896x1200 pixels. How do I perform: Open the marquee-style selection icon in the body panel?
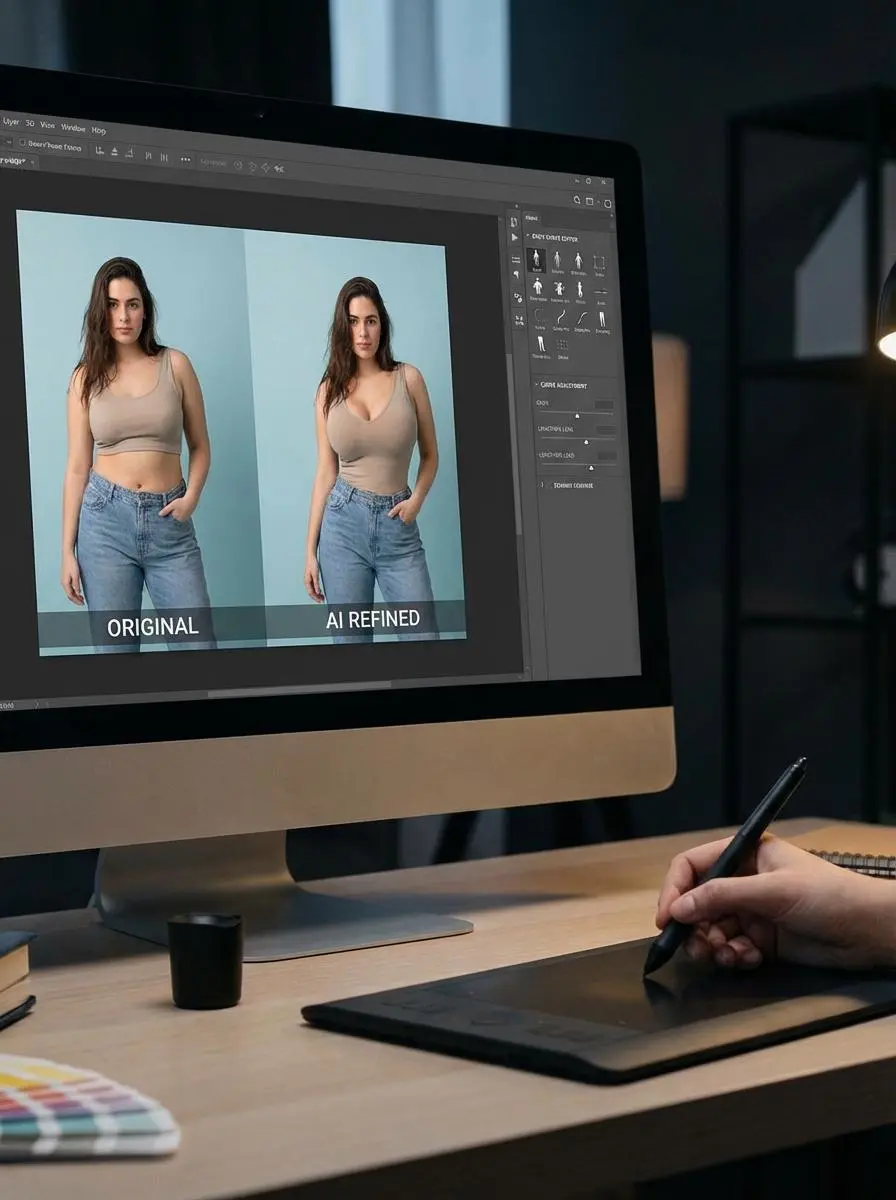[x=599, y=261]
